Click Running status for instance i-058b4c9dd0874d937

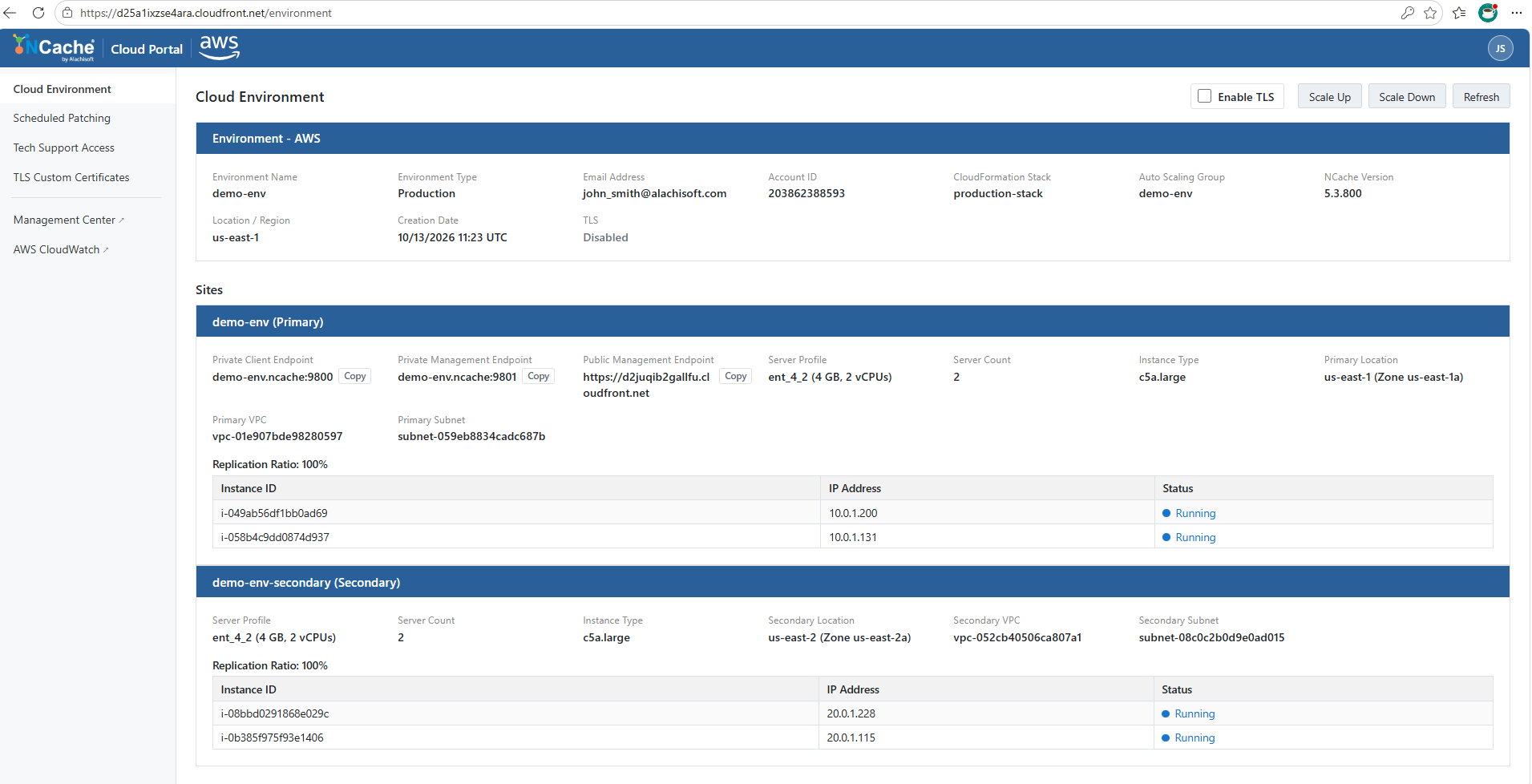point(1195,537)
